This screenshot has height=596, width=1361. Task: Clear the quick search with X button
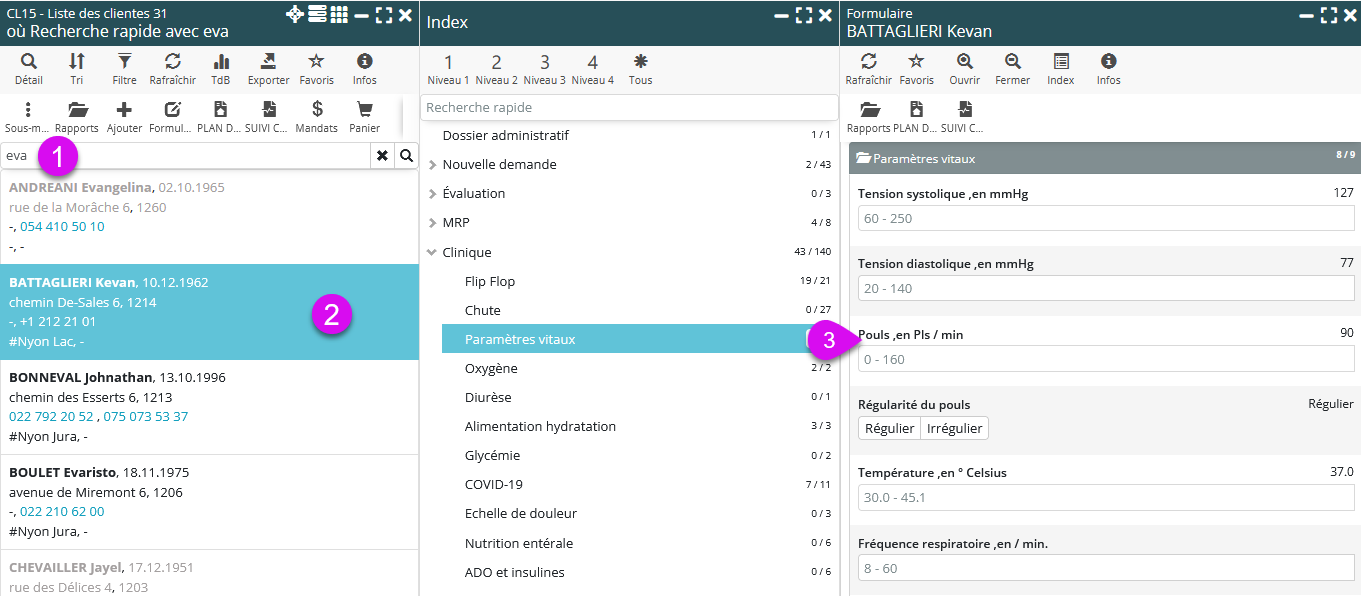pyautogui.click(x=382, y=156)
